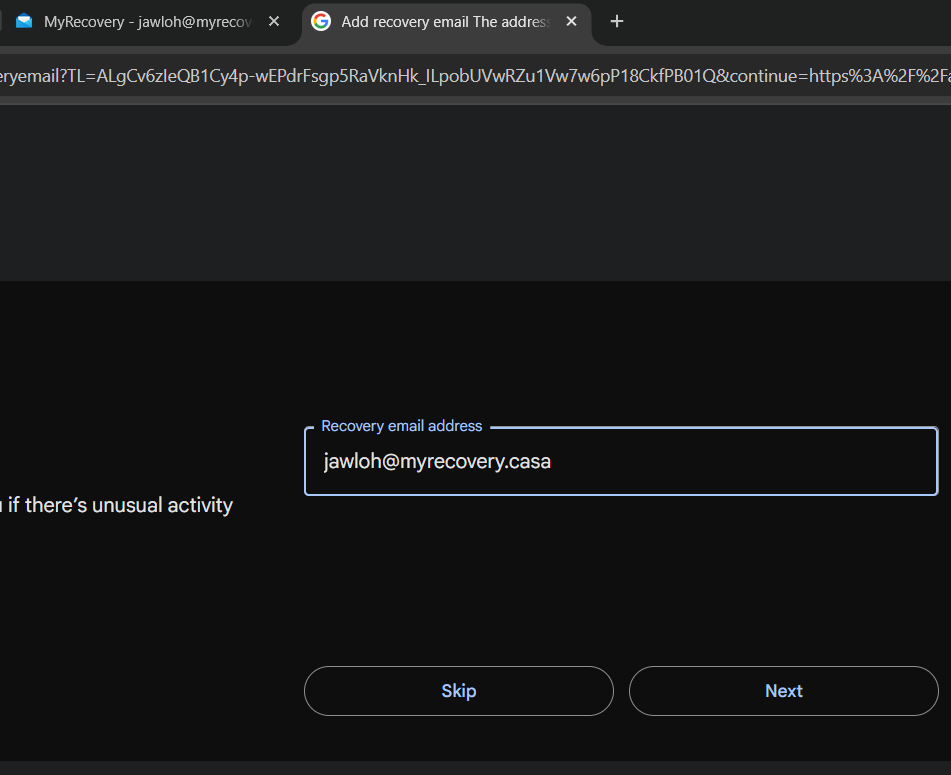
Task: Open a new browser tab
Action: click(617, 21)
